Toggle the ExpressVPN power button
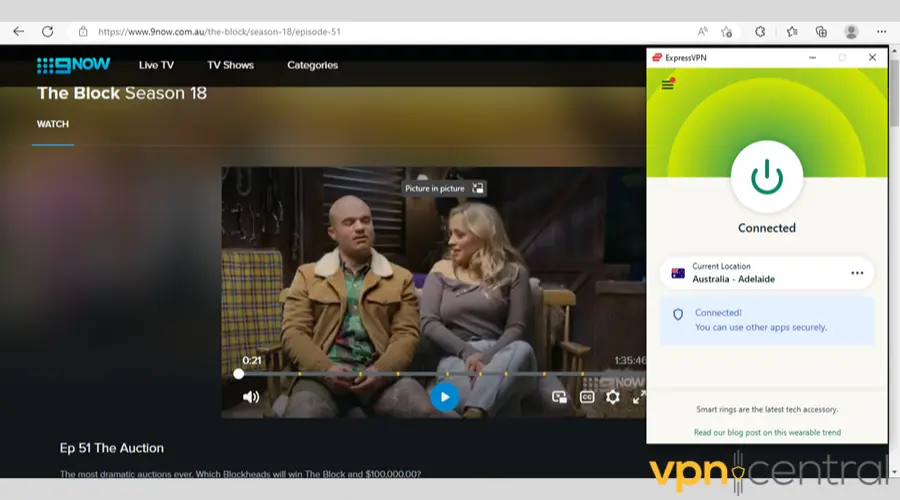 pyautogui.click(x=767, y=177)
